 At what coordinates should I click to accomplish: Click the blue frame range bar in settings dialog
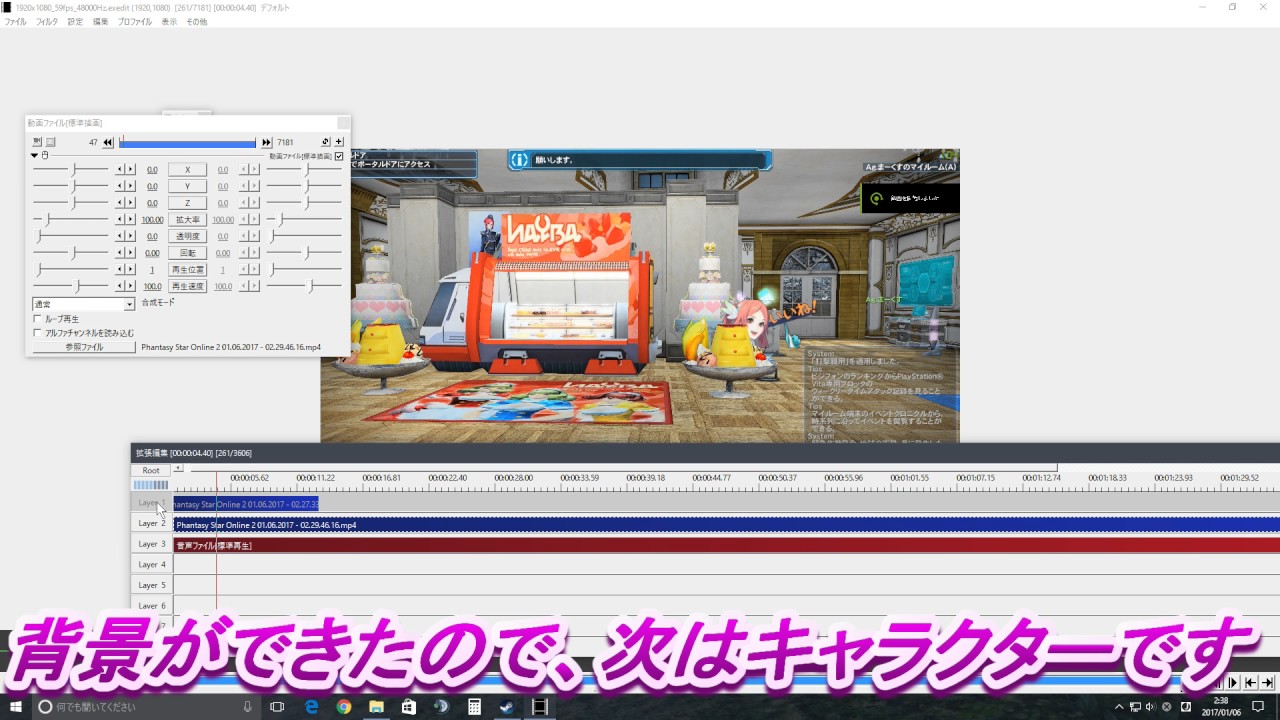(187, 143)
